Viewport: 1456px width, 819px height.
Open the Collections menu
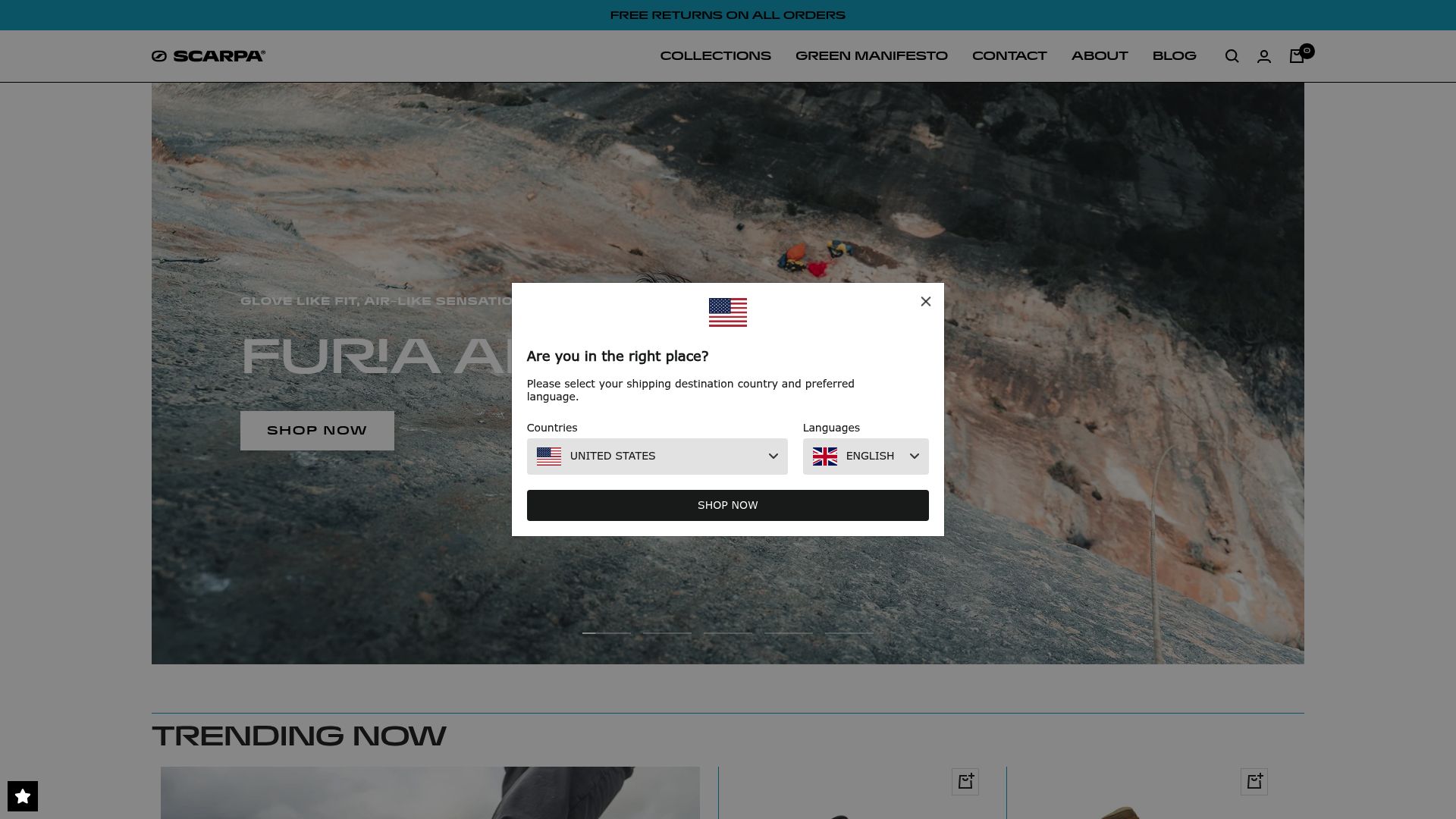(716, 56)
